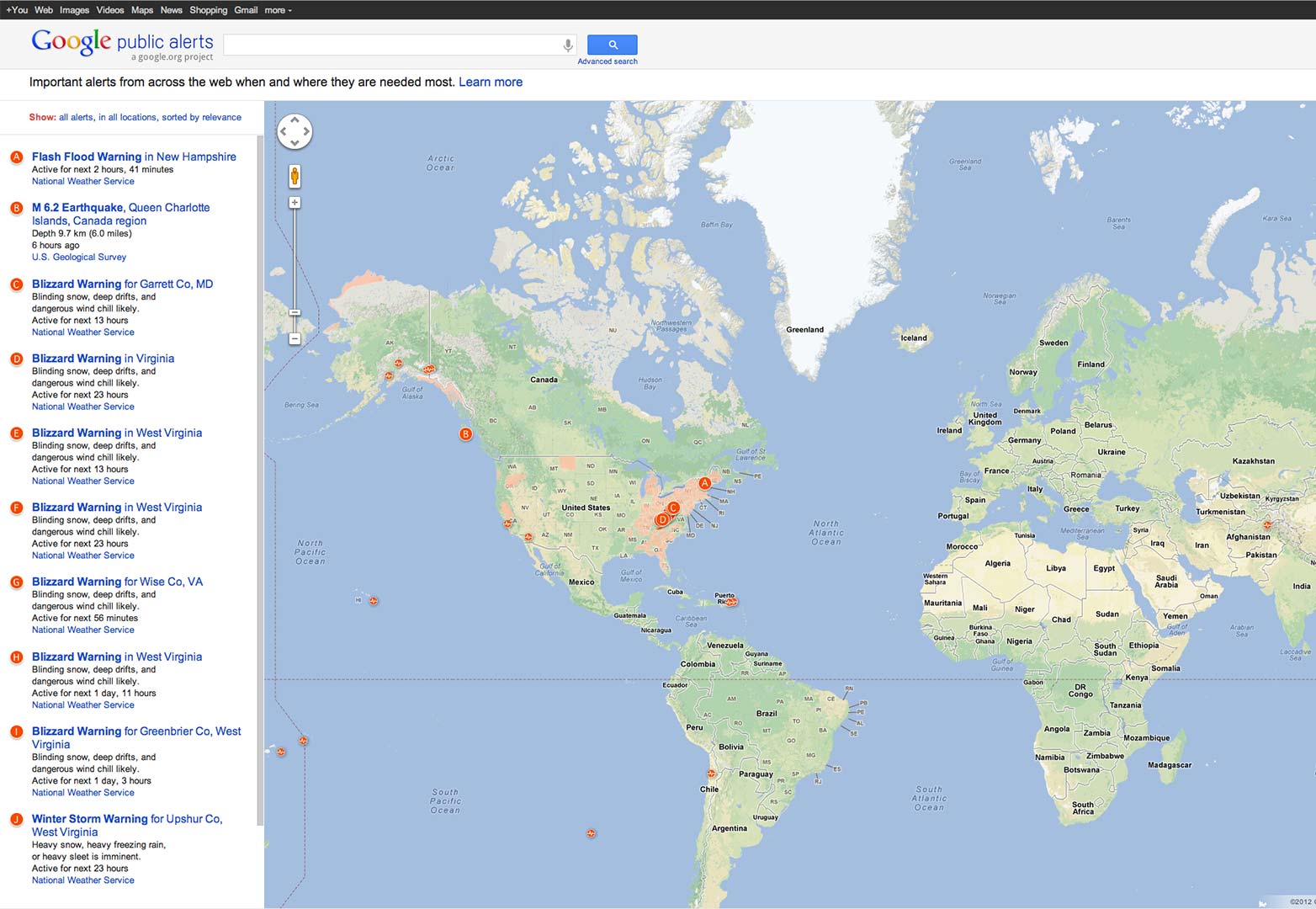Open Blizzard Warning for Garrett Co, MD
This screenshot has height=909, width=1316.
(x=123, y=284)
